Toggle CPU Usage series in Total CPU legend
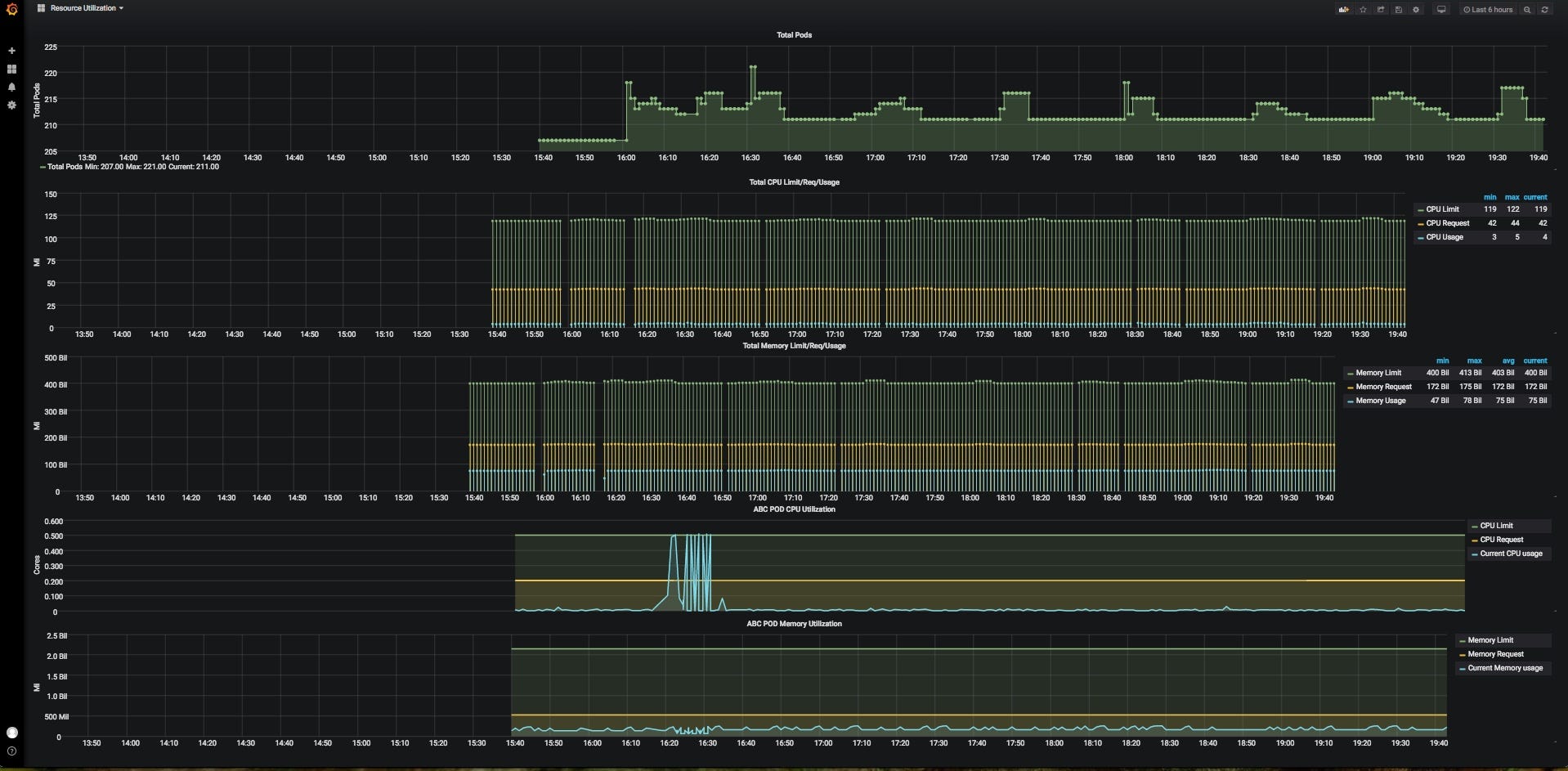 pos(1445,237)
